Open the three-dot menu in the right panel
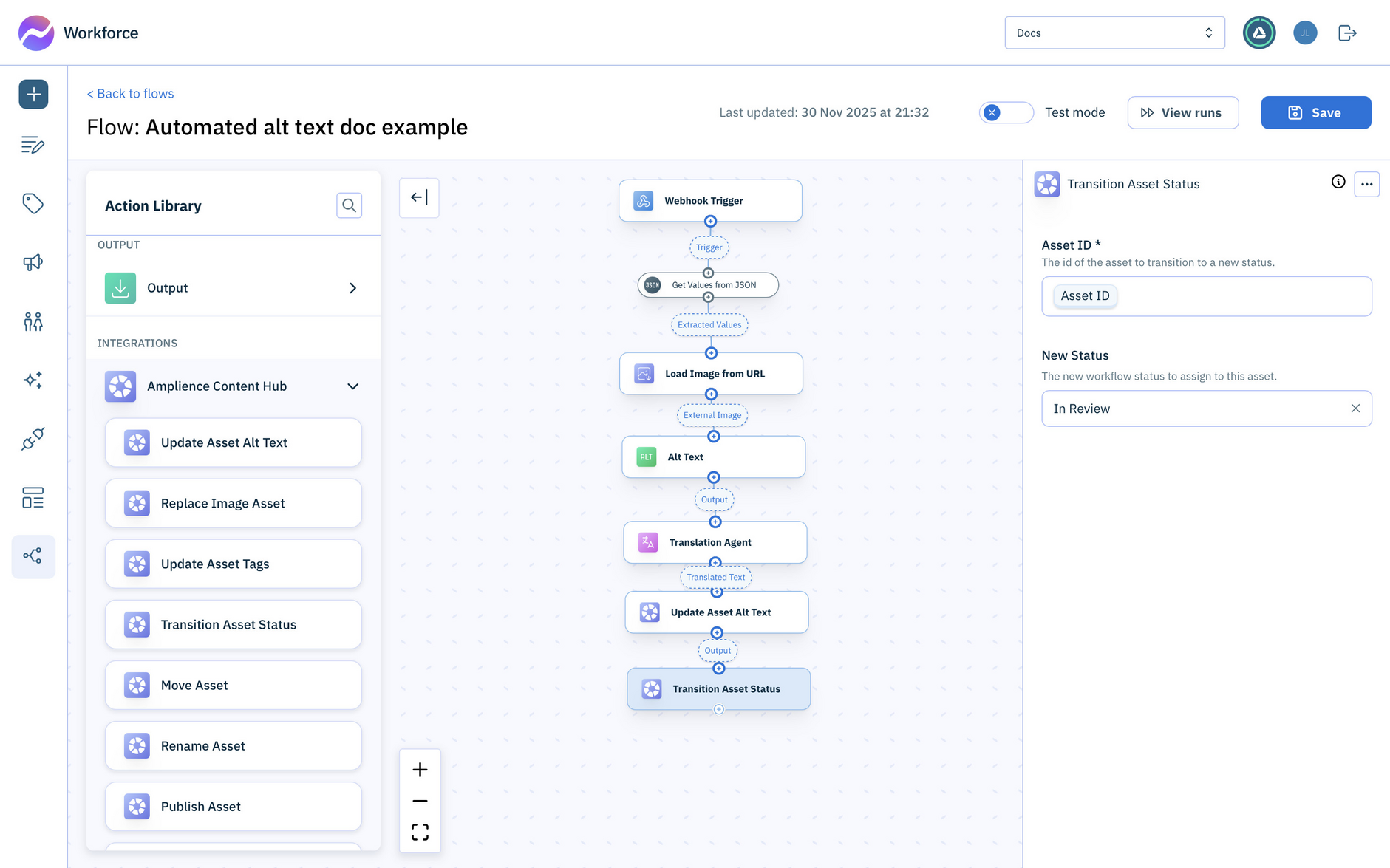 coord(1366,184)
